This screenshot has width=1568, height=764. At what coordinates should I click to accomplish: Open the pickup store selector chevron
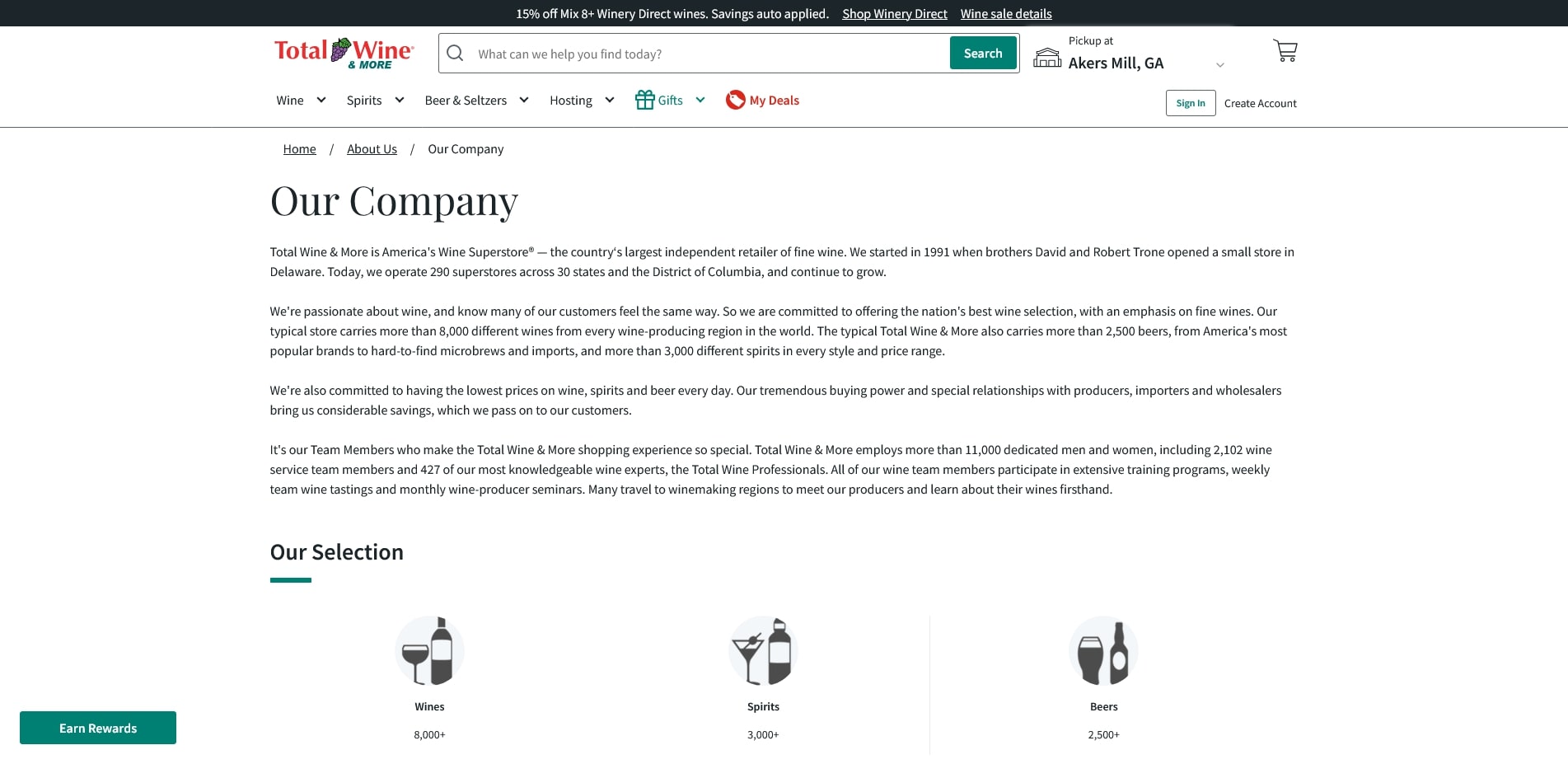click(x=1220, y=64)
